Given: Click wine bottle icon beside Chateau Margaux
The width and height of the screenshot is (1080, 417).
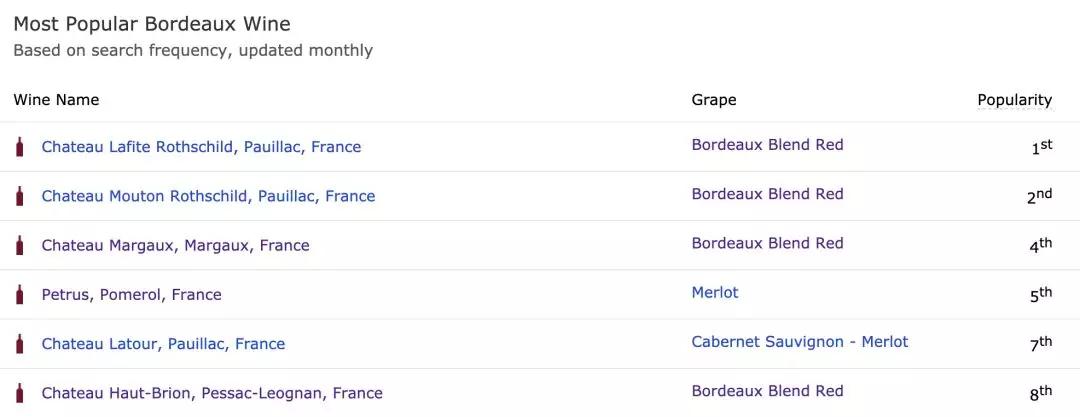Looking at the screenshot, I should pyautogui.click(x=19, y=245).
